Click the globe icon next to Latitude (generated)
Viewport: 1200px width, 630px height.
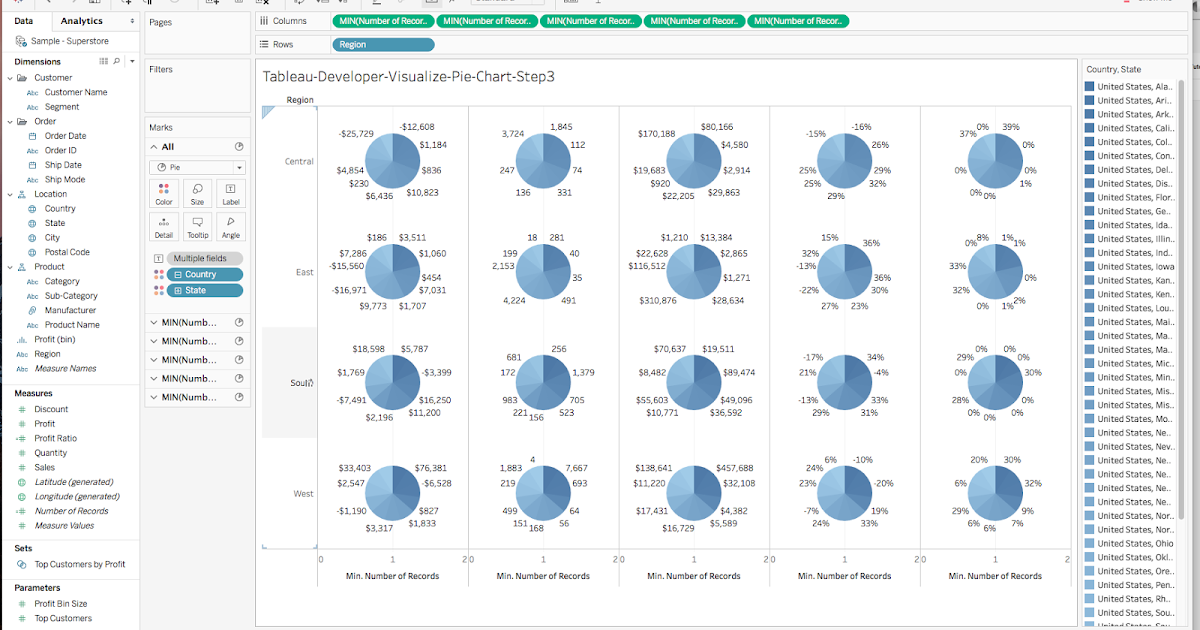(22, 481)
